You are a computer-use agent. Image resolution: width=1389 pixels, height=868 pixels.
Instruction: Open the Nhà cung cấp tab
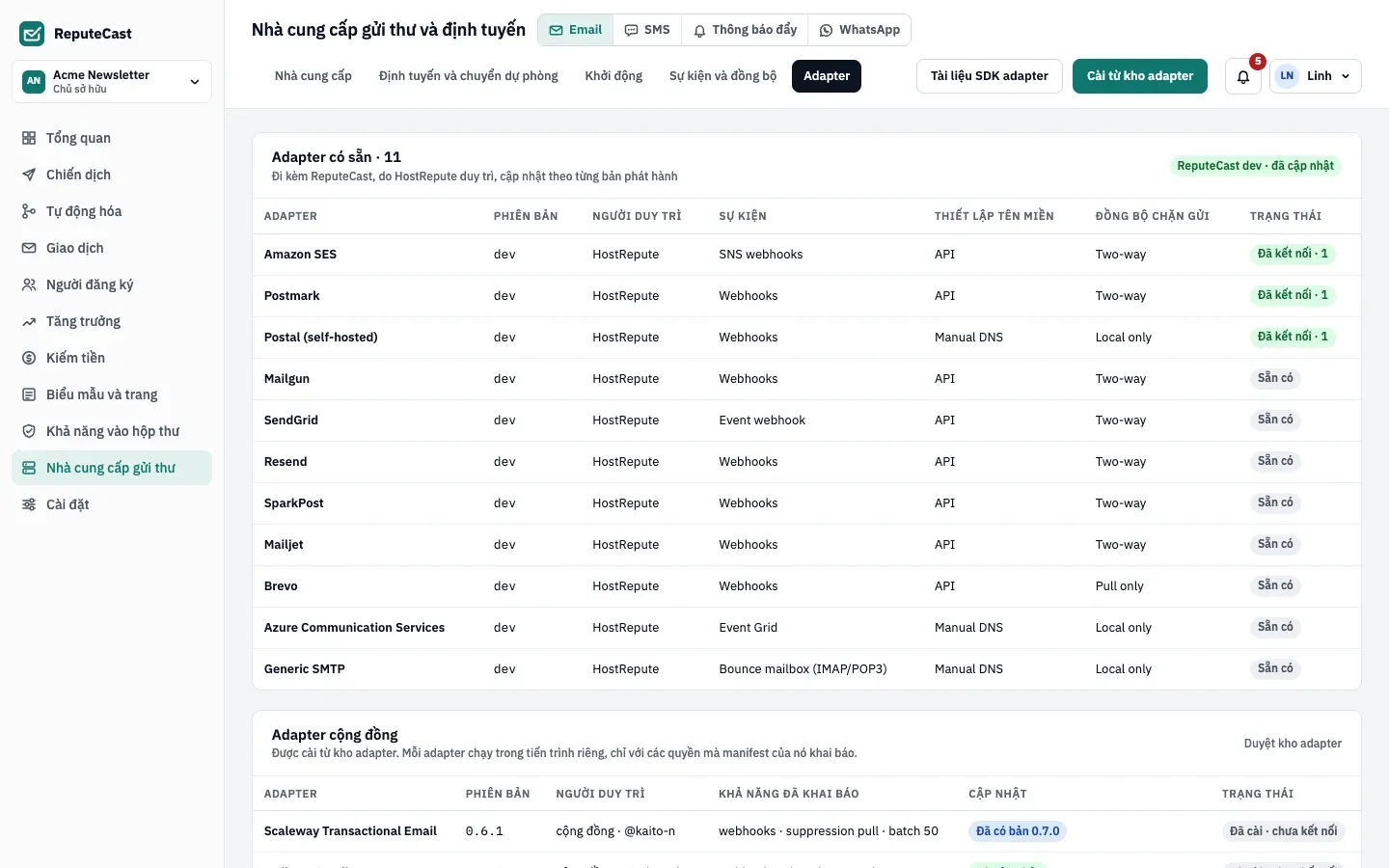(x=313, y=76)
